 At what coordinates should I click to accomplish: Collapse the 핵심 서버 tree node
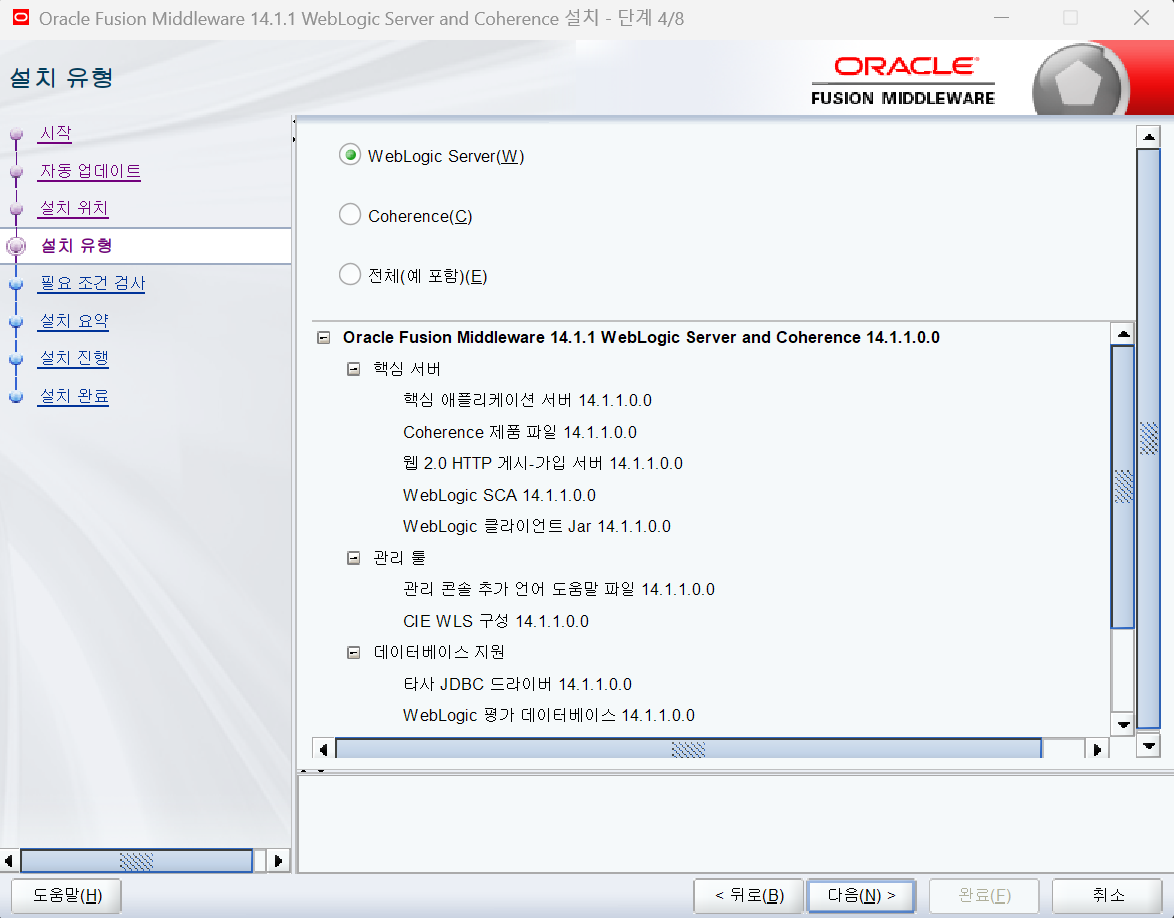(353, 369)
